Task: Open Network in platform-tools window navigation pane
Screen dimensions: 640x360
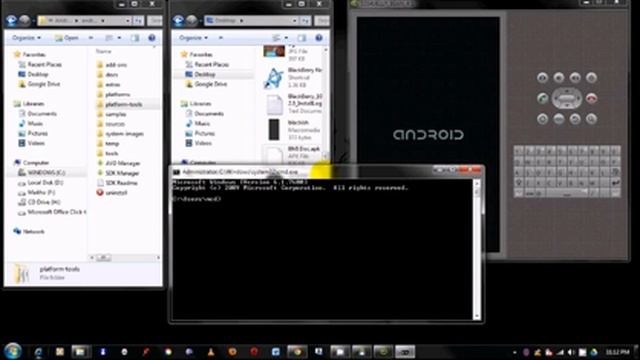Action: pyautogui.click(x=29, y=231)
